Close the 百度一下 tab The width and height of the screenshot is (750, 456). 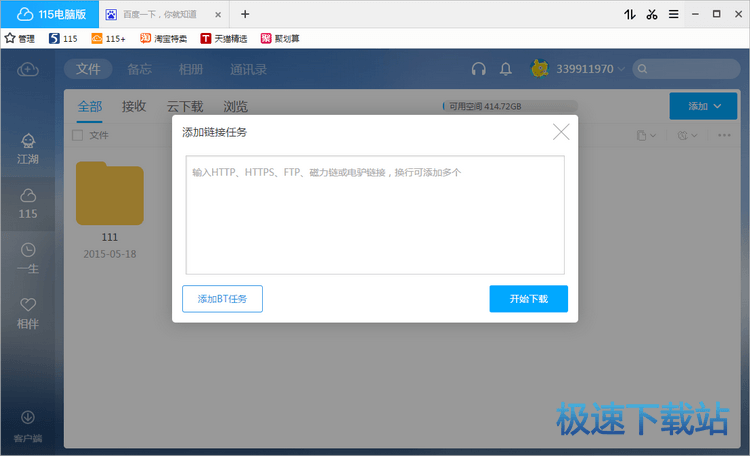[x=218, y=15]
